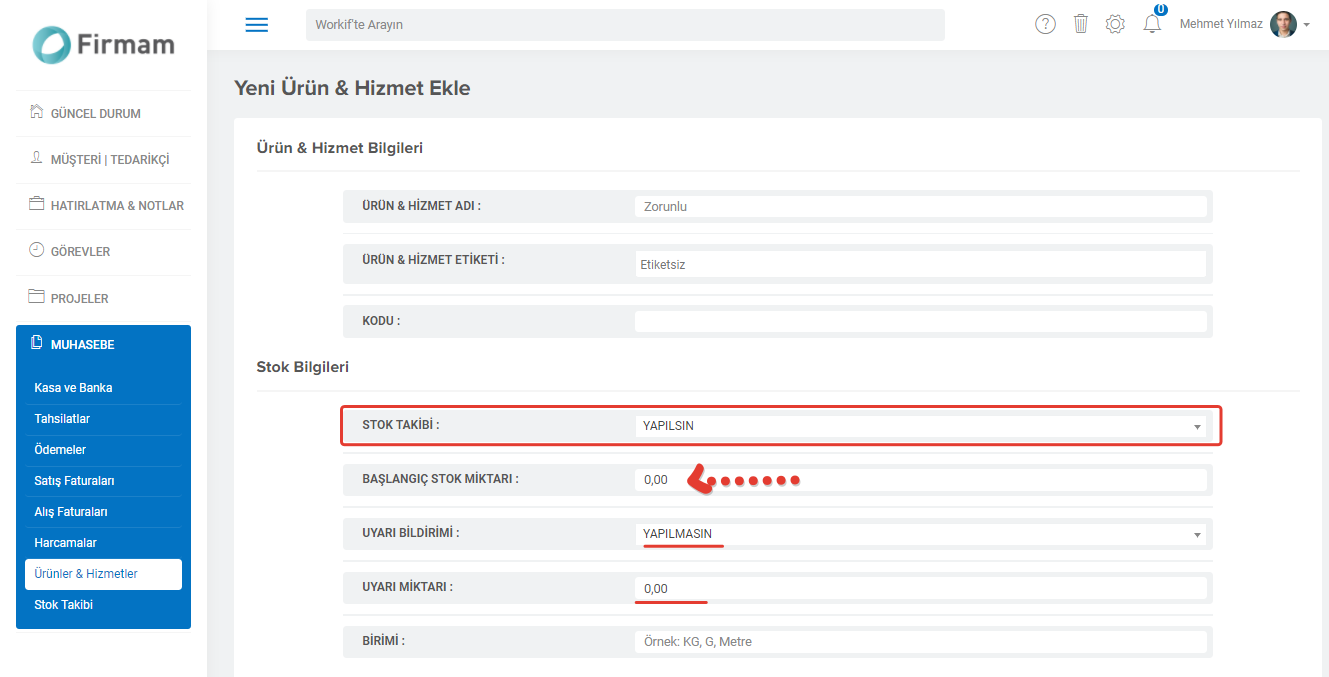Click the Başlangıç Stok Miktarı field
Screen dimensions: 1329x677
pos(920,480)
